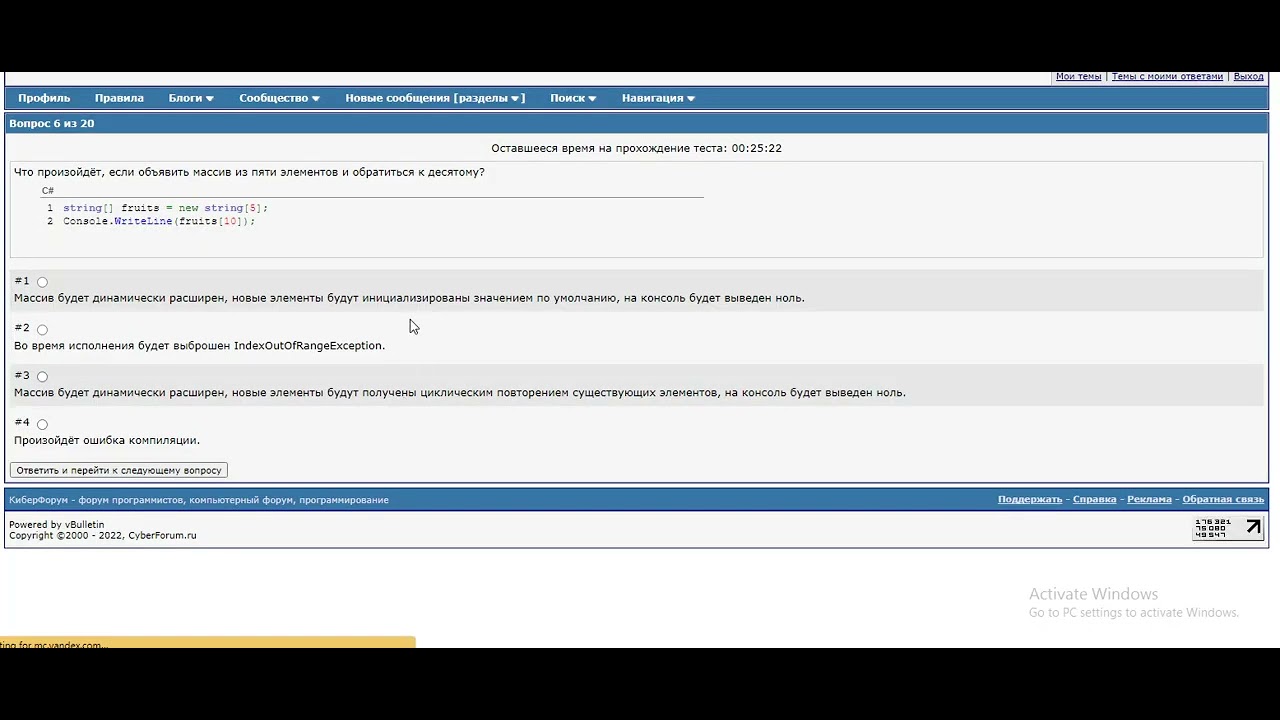Open the Поддержать footer link

coord(1030,499)
